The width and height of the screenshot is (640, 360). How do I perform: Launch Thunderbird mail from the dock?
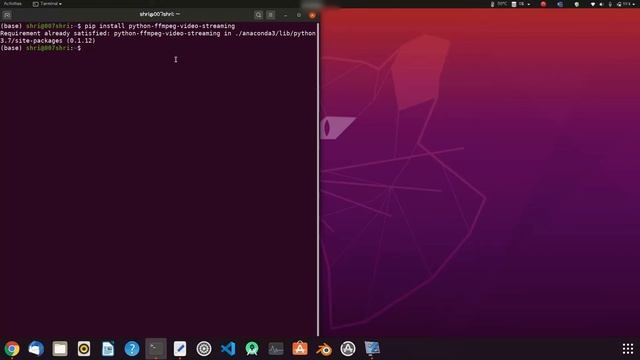pyautogui.click(x=36, y=349)
